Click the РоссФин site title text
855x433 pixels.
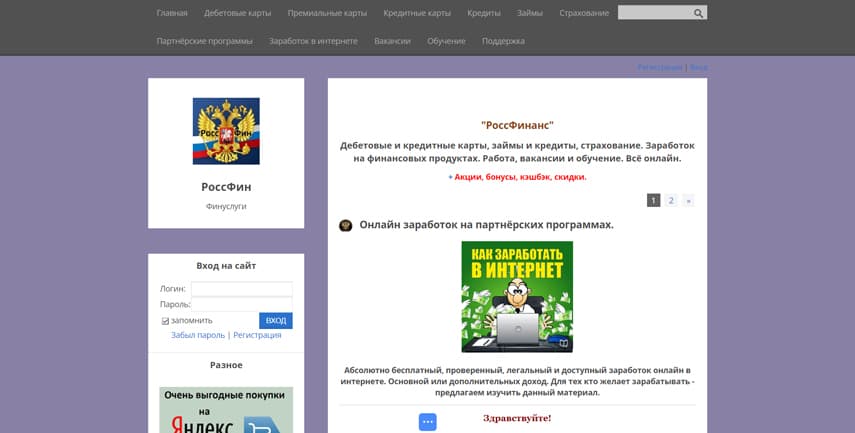pos(226,187)
